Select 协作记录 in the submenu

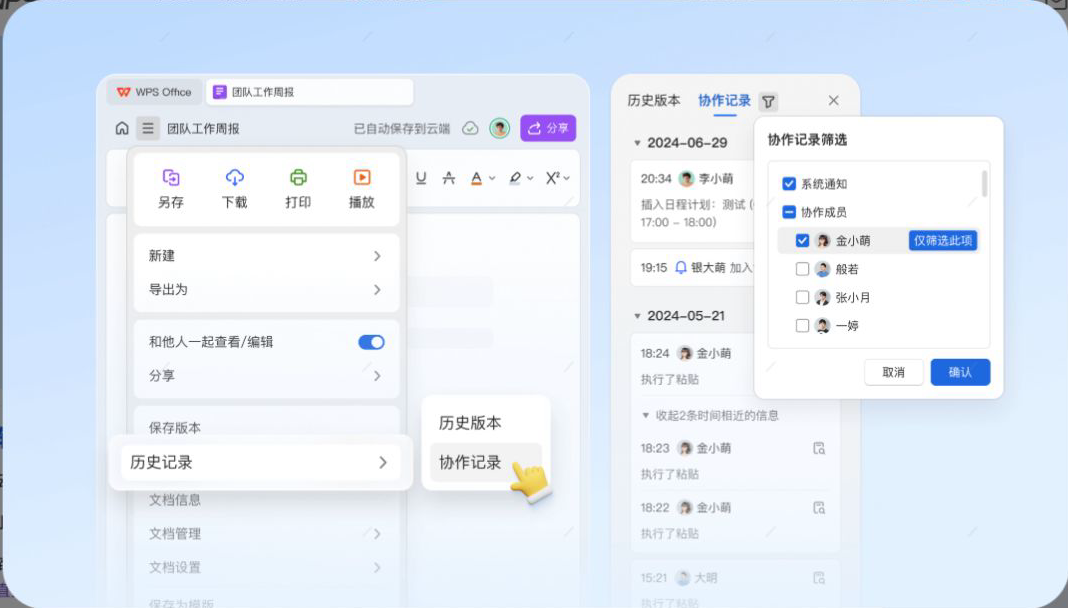tap(486, 462)
